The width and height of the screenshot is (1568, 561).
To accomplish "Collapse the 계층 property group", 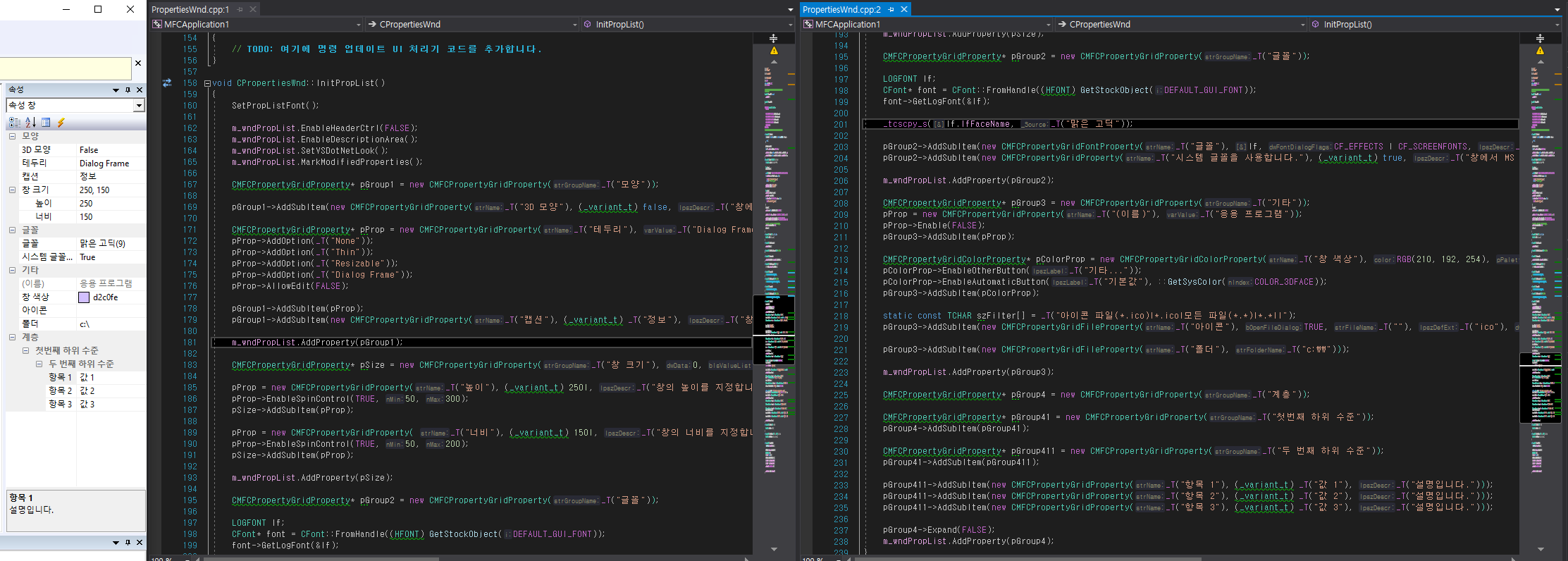I will (x=12, y=337).
